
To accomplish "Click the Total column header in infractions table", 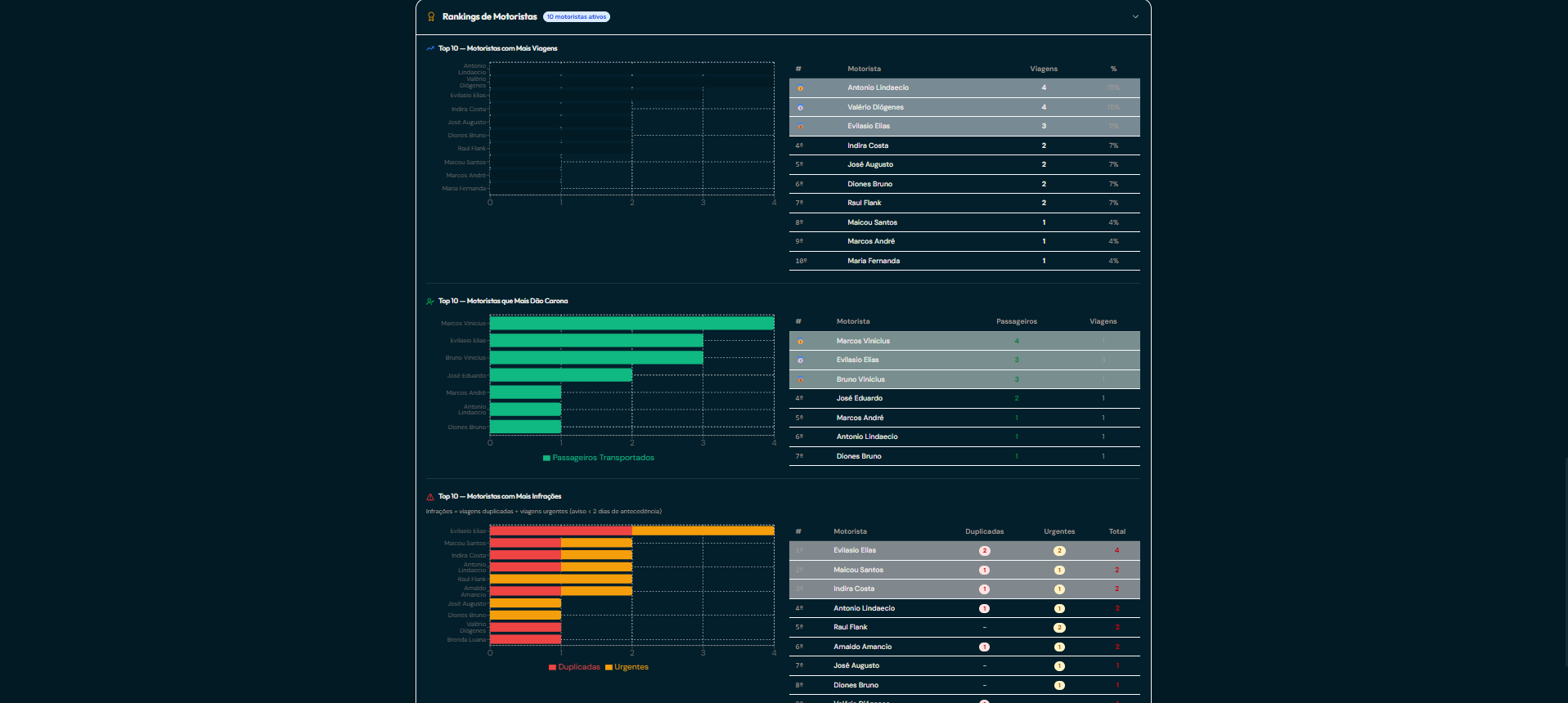I will click(1117, 531).
